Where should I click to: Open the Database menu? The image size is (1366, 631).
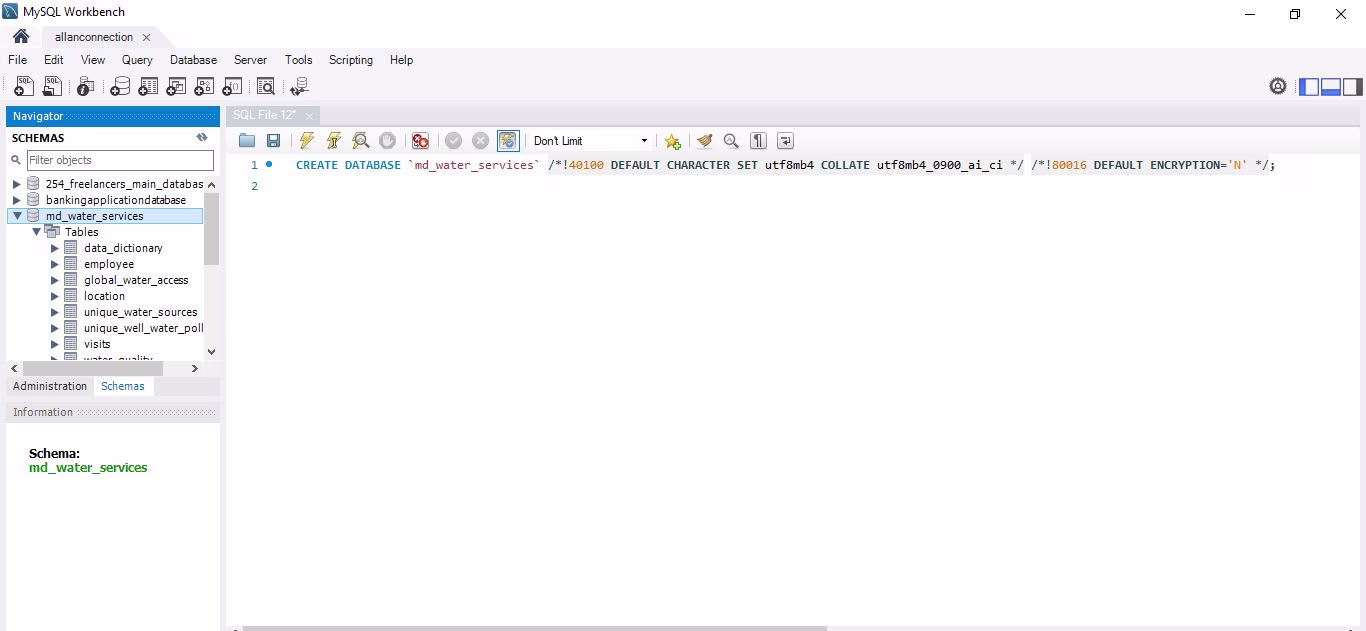193,60
